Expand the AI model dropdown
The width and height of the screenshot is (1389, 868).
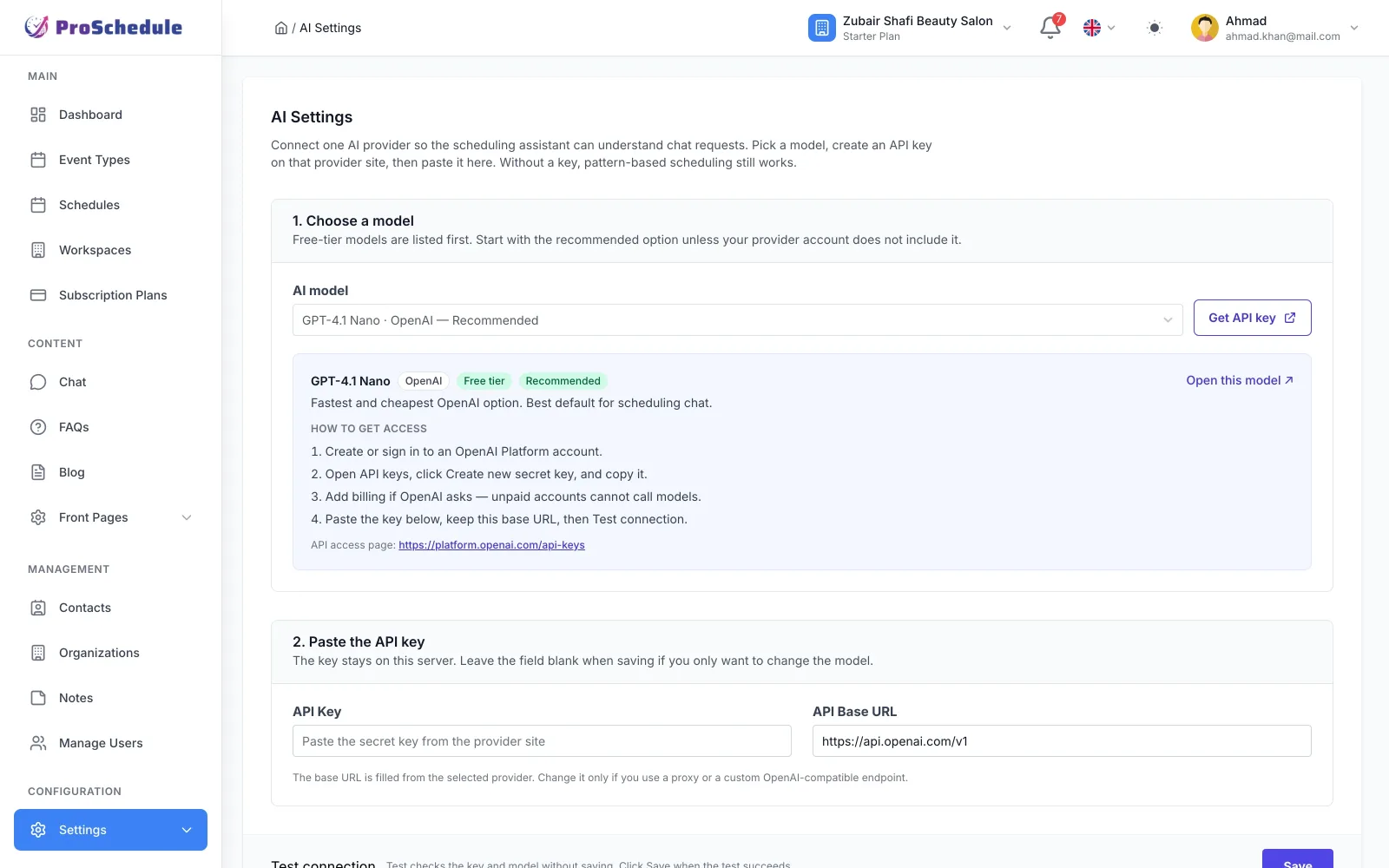pos(738,320)
